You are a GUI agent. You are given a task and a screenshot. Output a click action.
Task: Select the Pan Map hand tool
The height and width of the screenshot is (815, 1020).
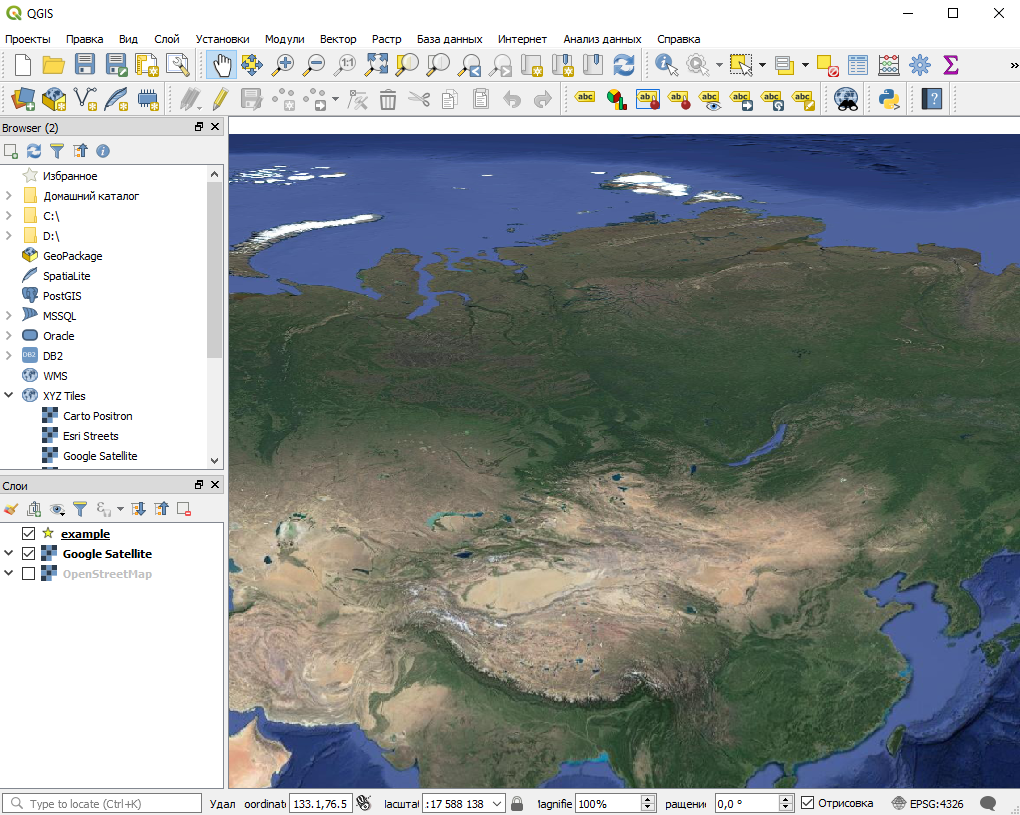[x=221, y=65]
